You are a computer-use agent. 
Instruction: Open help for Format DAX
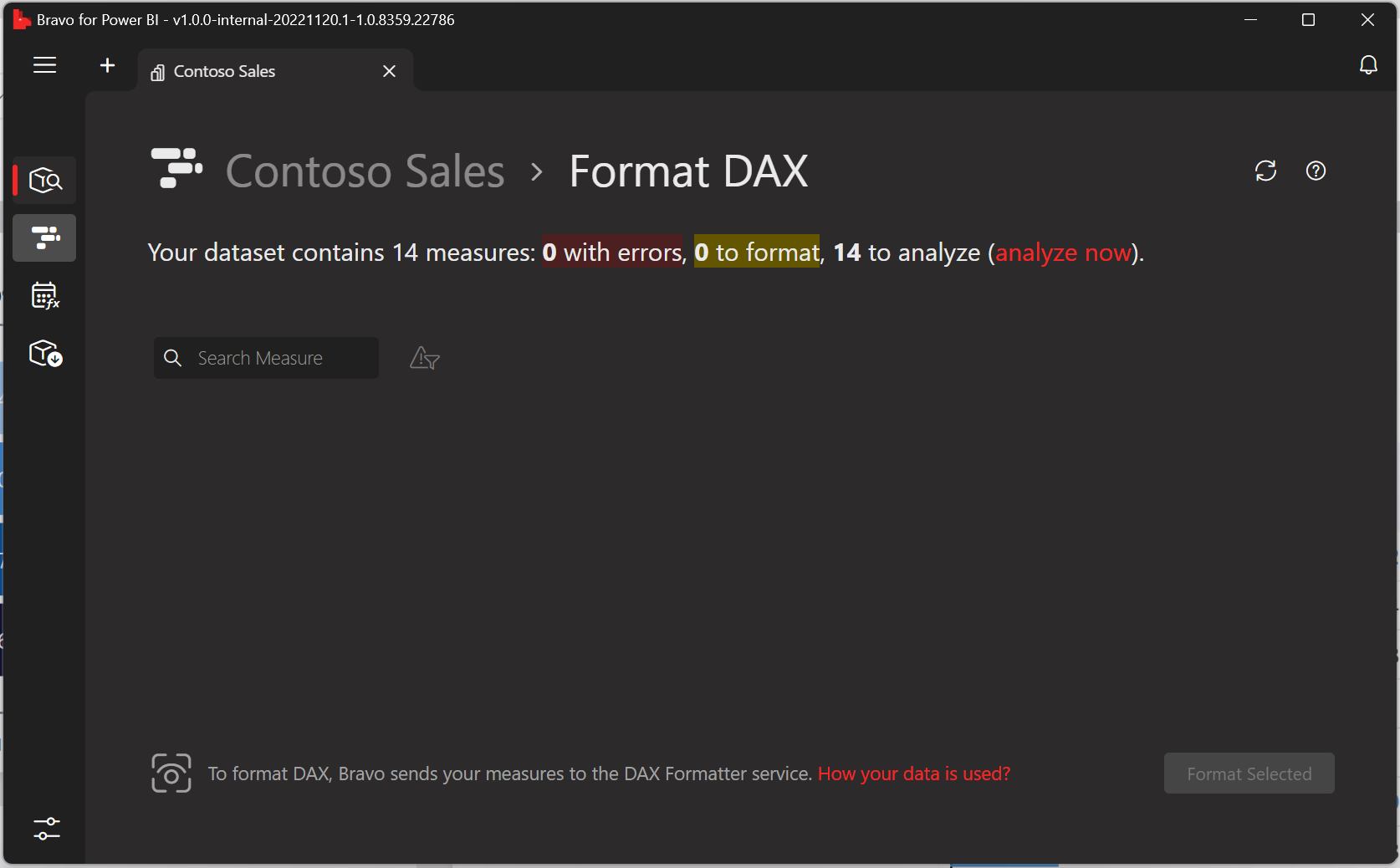tap(1316, 171)
